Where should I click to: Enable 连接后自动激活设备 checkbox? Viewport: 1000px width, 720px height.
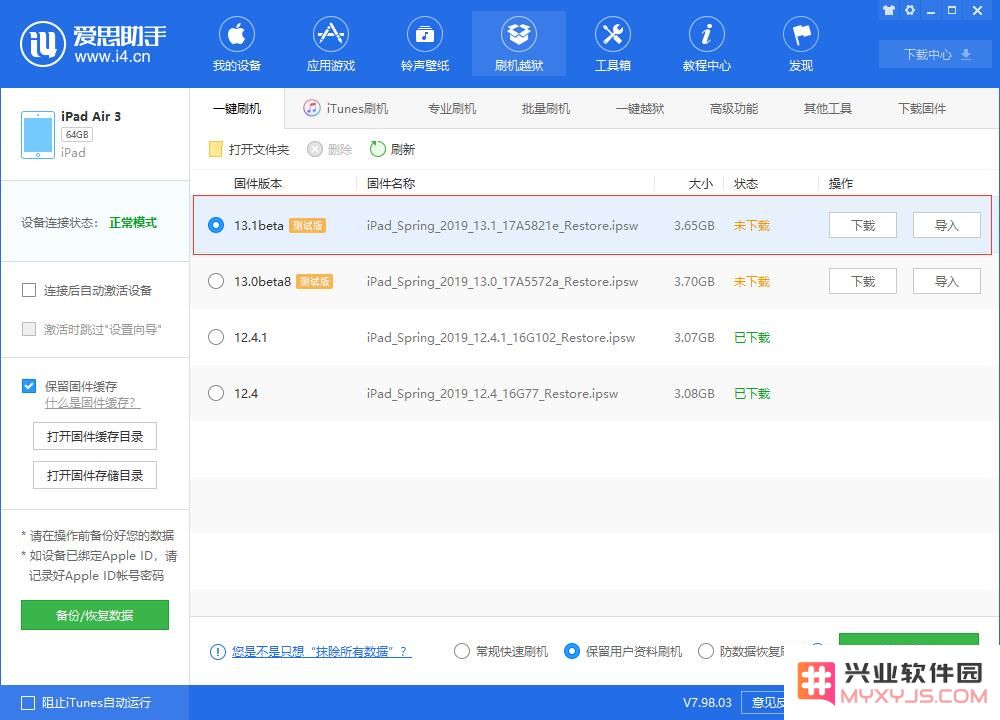(29, 290)
